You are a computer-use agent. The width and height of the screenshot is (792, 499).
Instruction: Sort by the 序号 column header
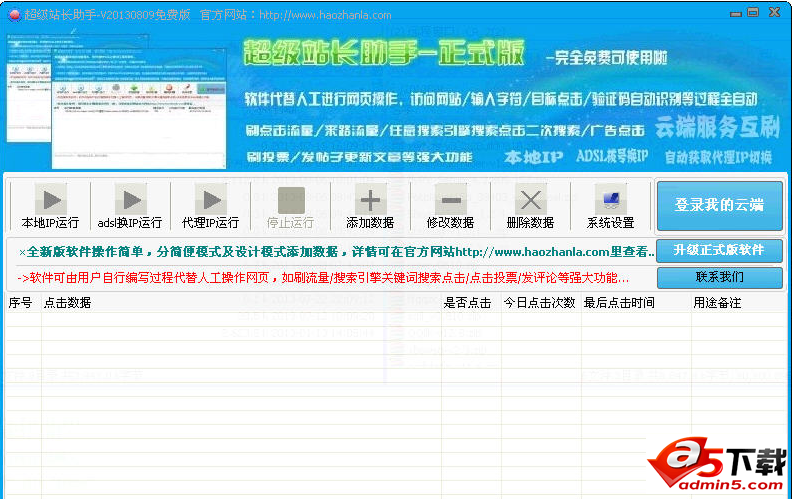23,303
